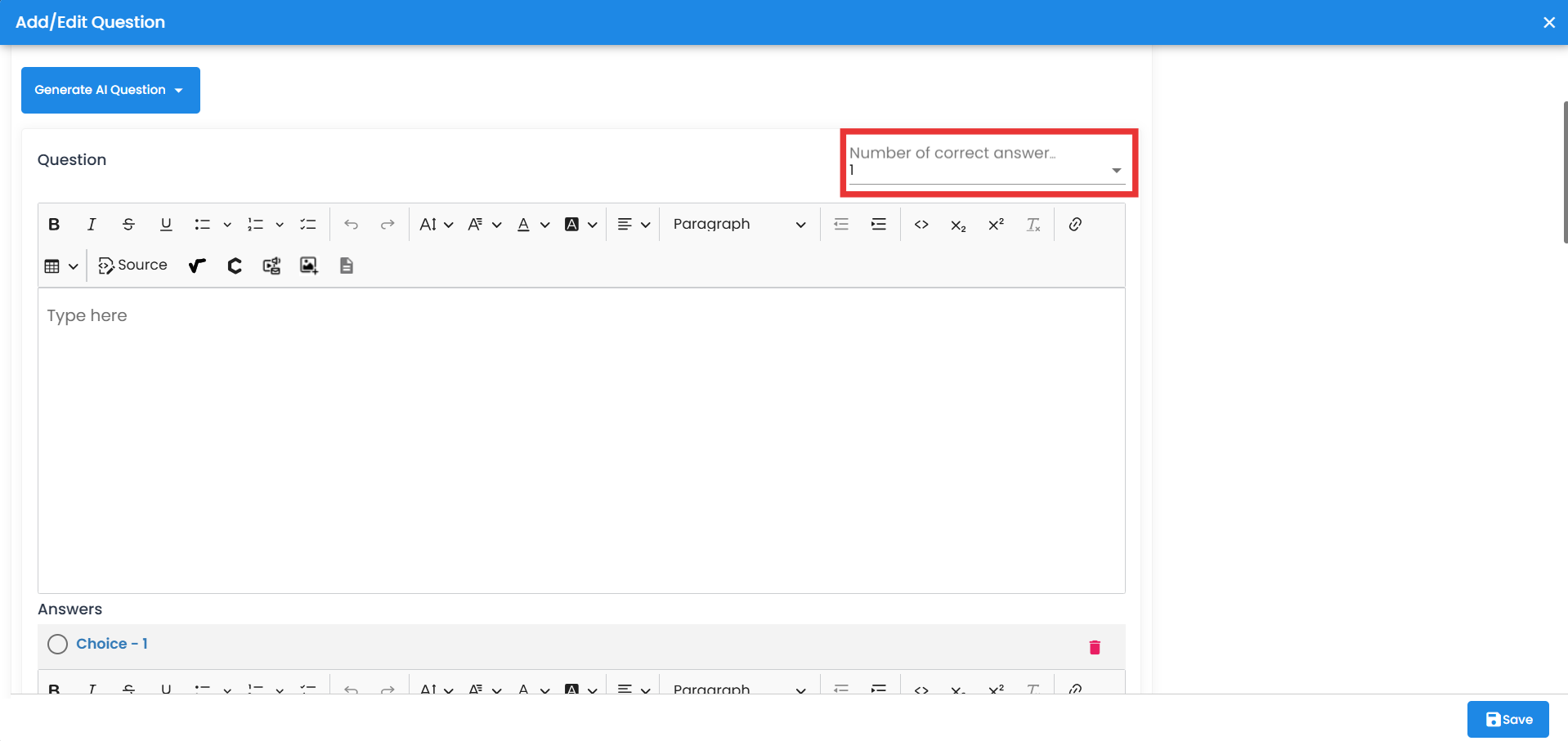Switch Question editor to Source view
Viewport: 1568px width, 741px height.
tap(132, 266)
